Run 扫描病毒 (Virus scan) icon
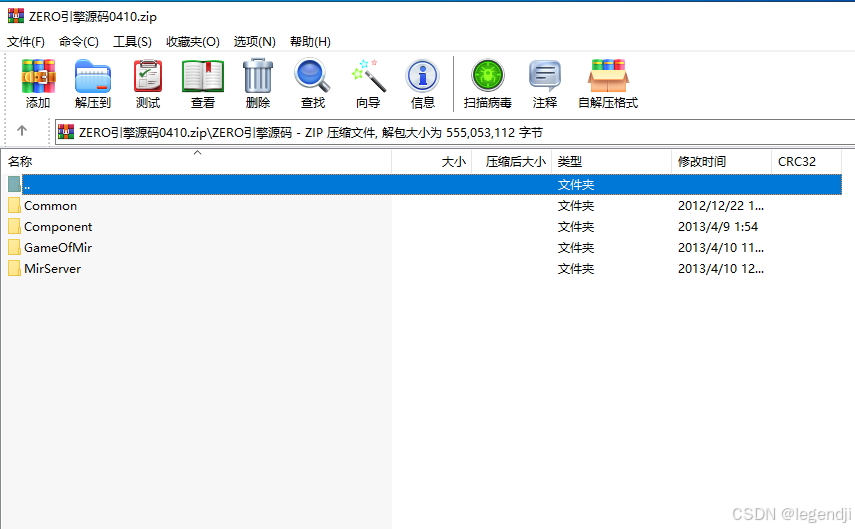The width and height of the screenshot is (855, 529). pos(487,76)
